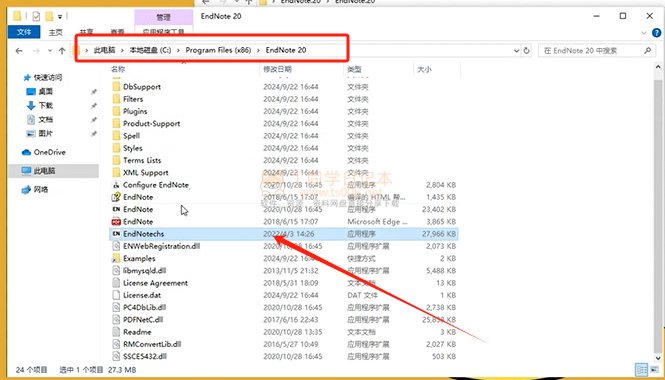The width and height of the screenshot is (665, 380).
Task: Click the vertical scrollbar of the file list
Action: (x=658, y=212)
